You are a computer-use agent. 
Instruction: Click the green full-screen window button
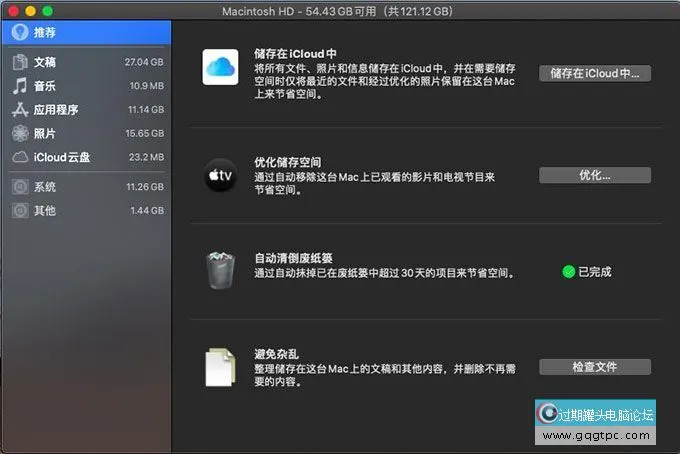click(48, 11)
